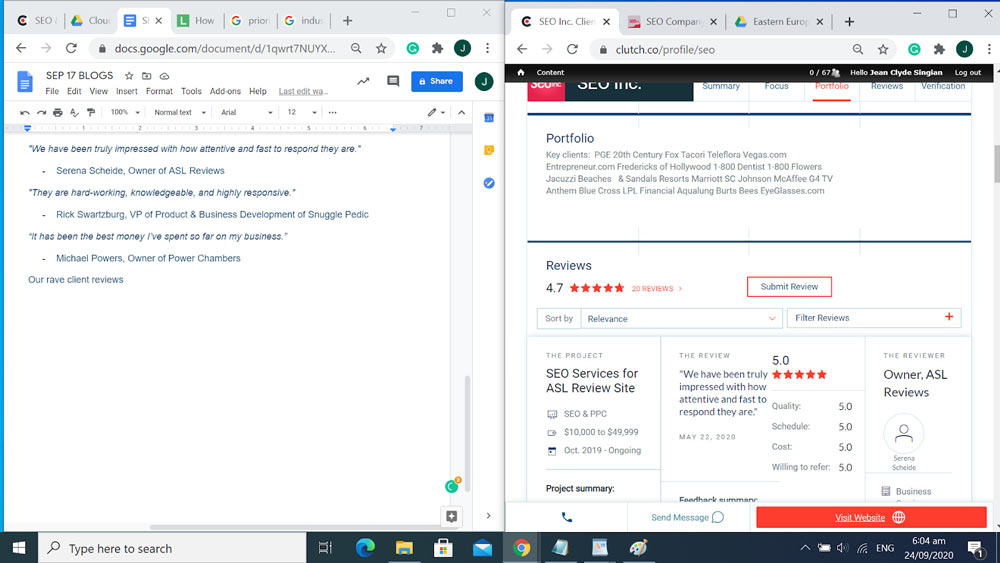Click the Grammarly badge in the document
This screenshot has height=563, width=1000.
pyautogui.click(x=452, y=486)
